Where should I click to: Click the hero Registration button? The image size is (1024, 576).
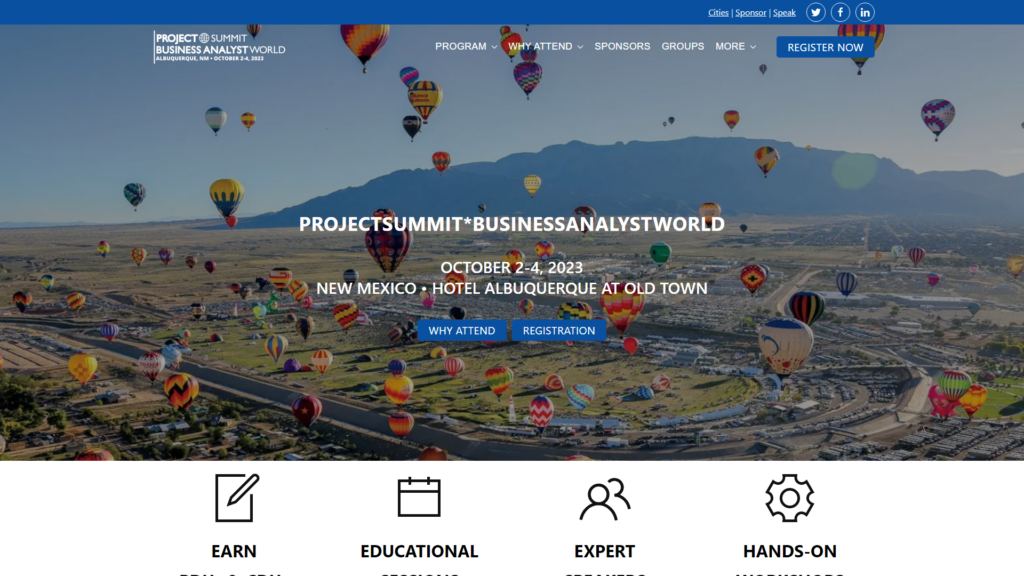tap(559, 330)
